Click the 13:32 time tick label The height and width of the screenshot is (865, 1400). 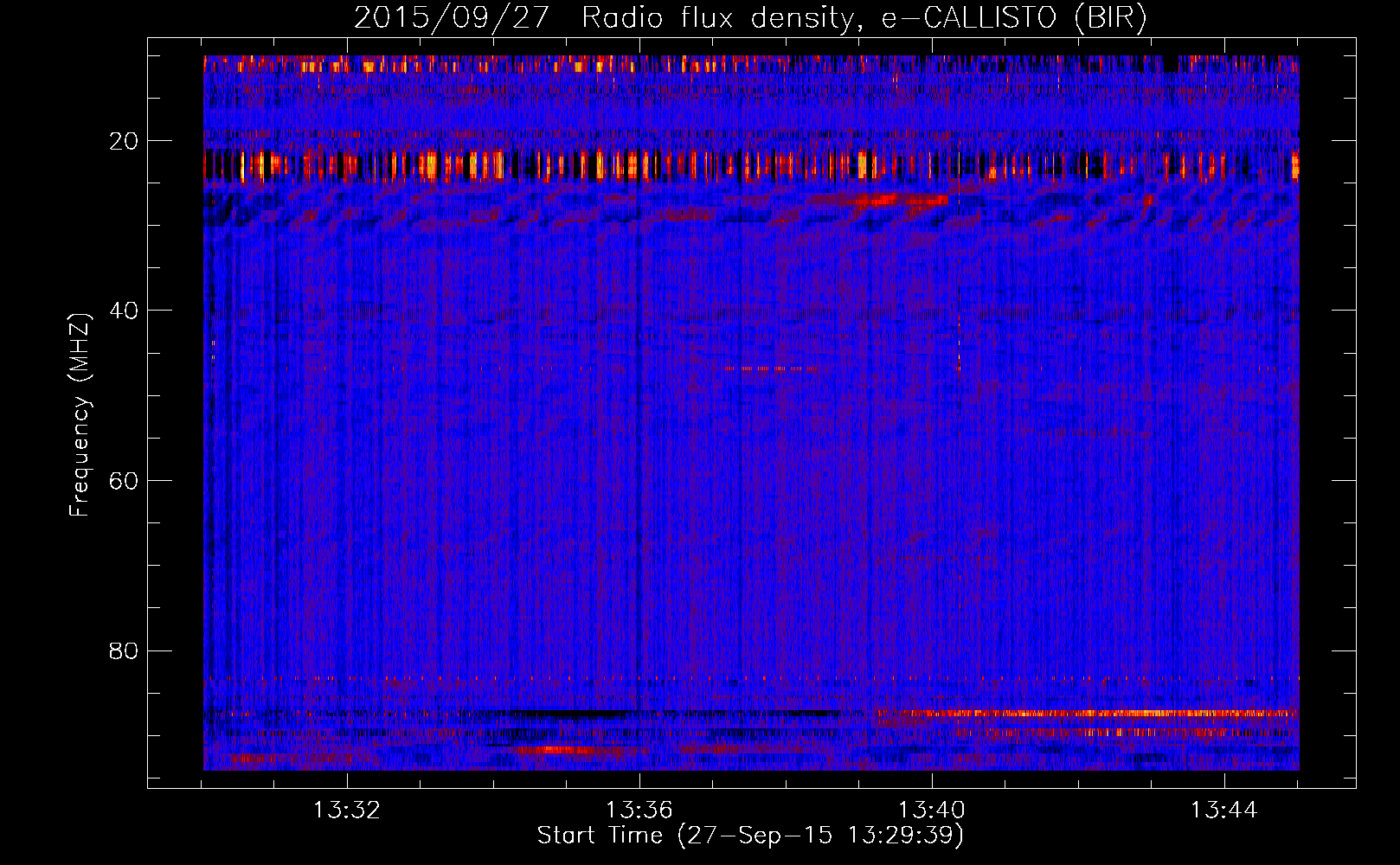tap(347, 810)
